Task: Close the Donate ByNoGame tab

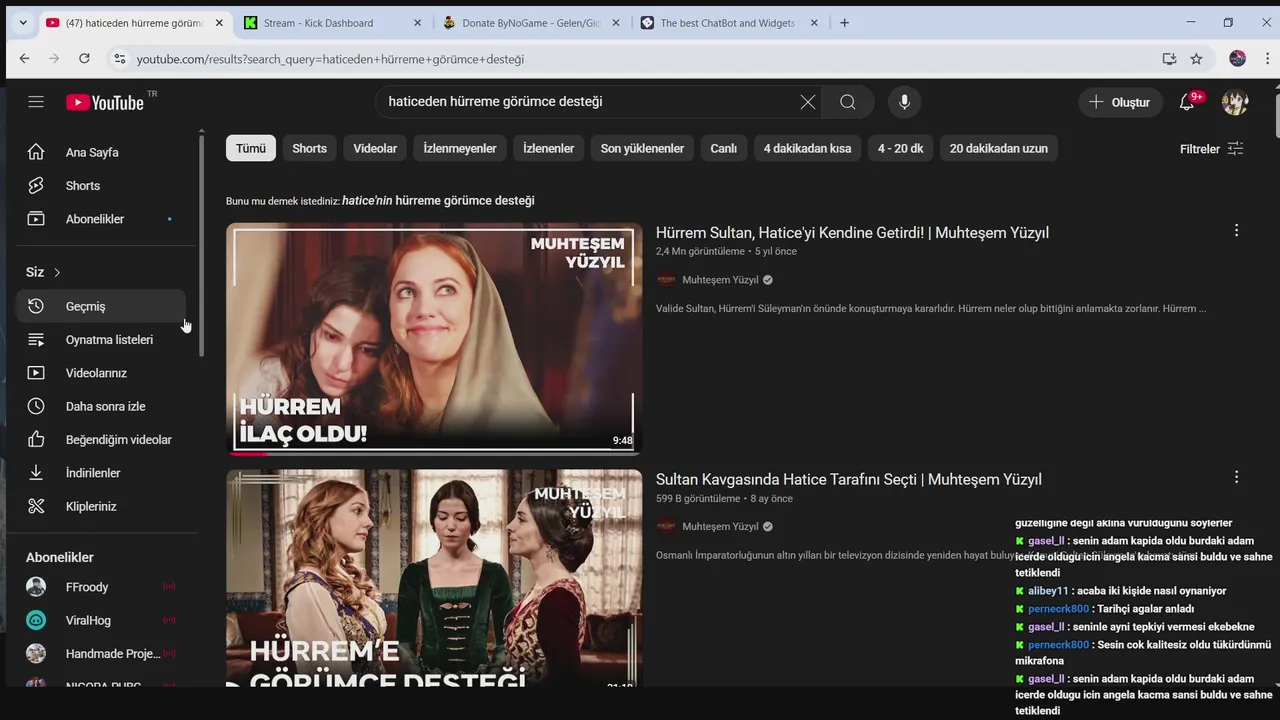Action: (x=615, y=23)
